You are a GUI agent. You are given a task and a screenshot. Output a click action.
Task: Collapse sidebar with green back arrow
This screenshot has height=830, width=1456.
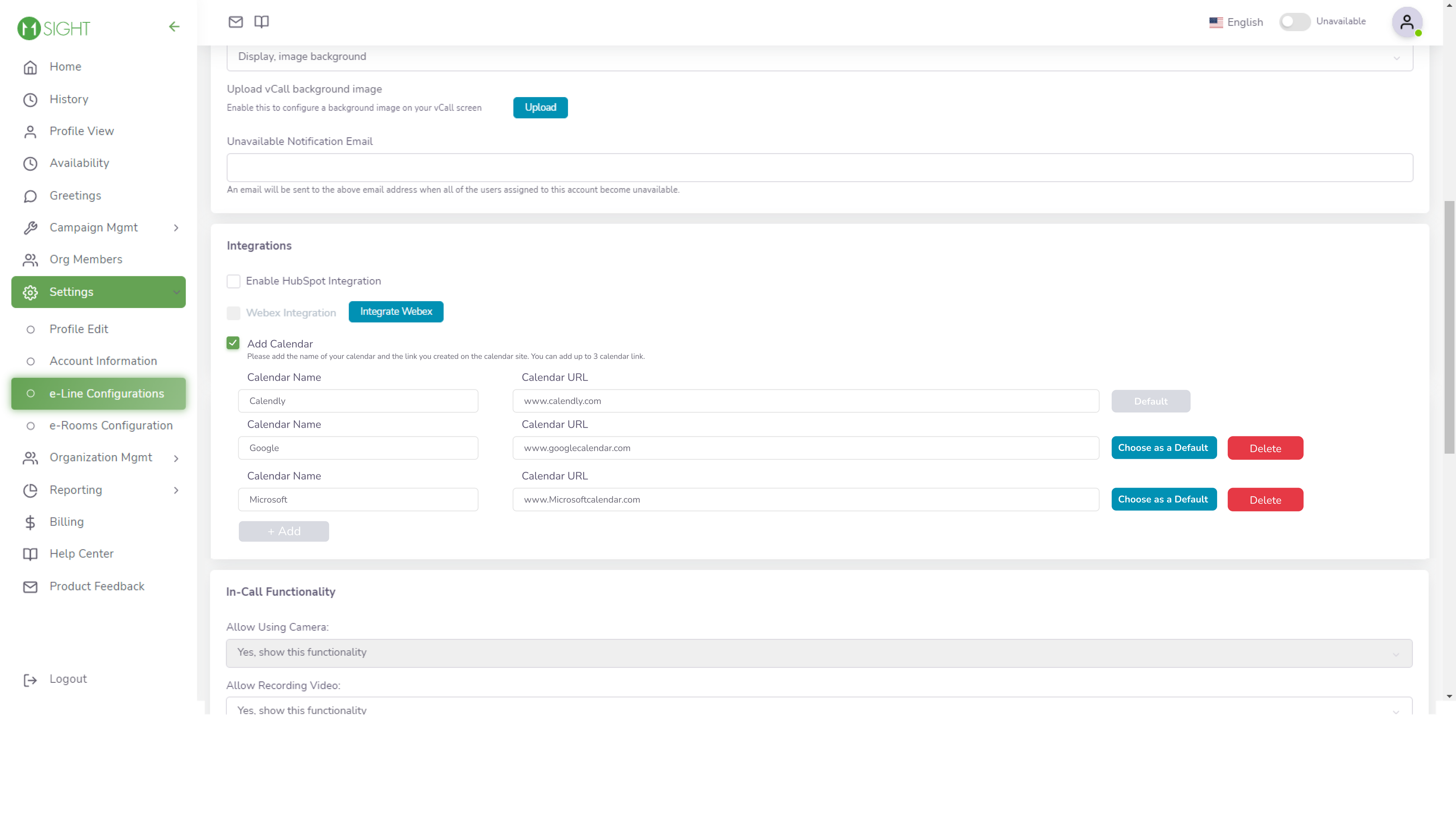(x=174, y=27)
